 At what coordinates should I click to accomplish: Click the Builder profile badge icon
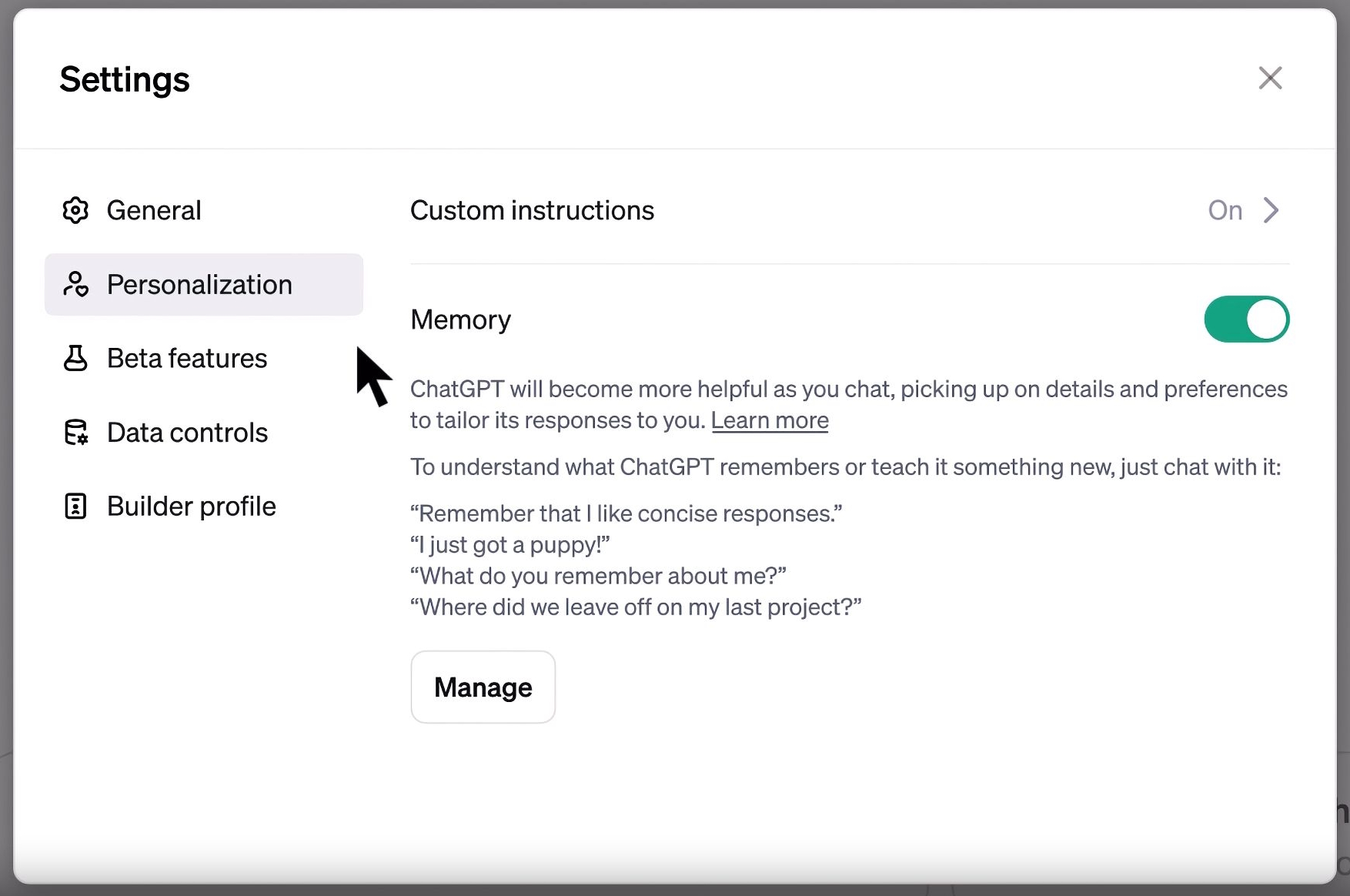(75, 506)
